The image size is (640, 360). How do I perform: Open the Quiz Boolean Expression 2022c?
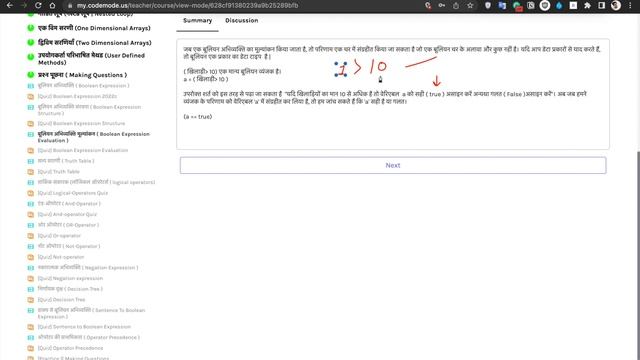pos(77,96)
